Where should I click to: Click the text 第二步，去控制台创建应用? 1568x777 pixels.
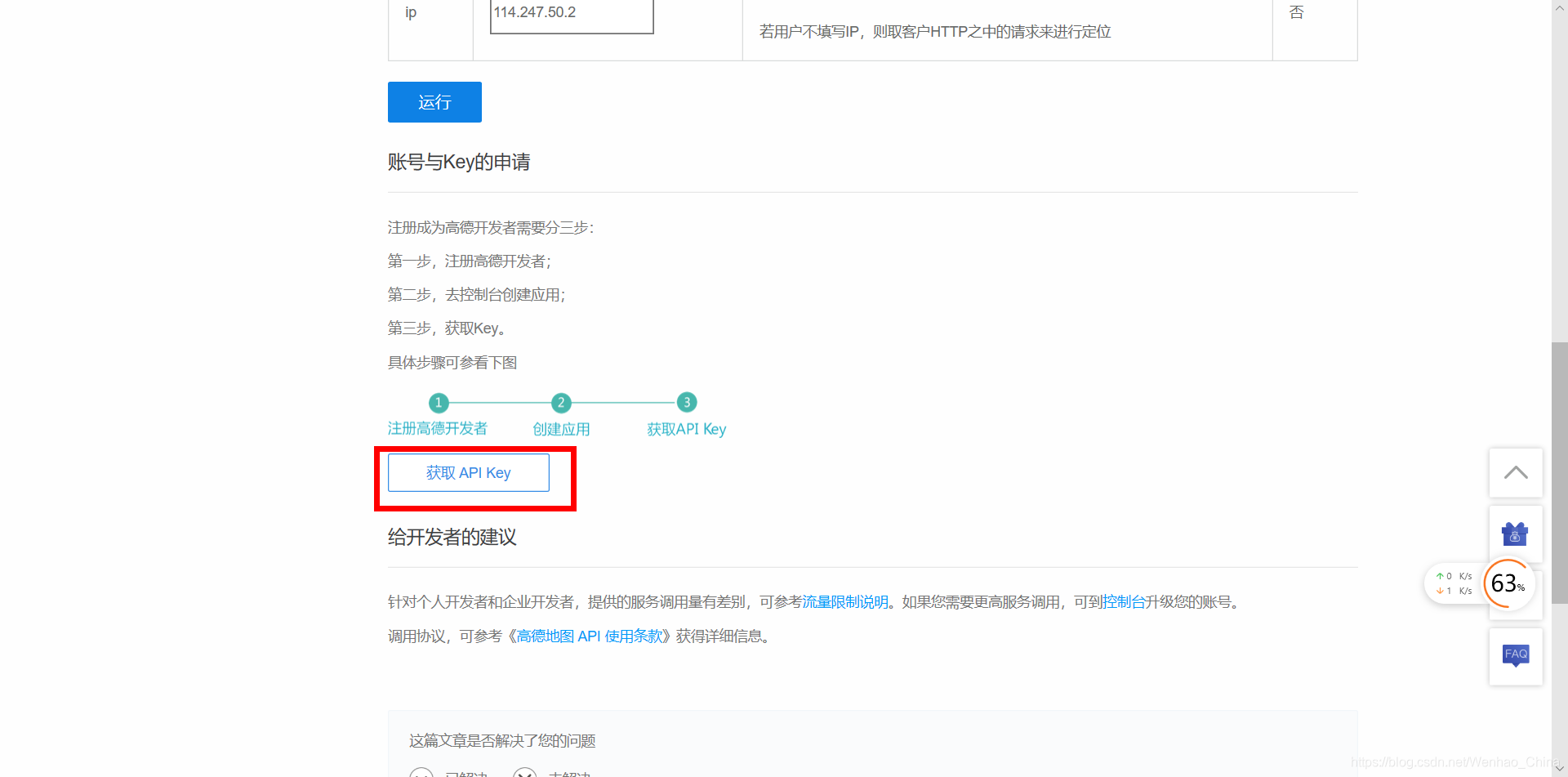[477, 295]
